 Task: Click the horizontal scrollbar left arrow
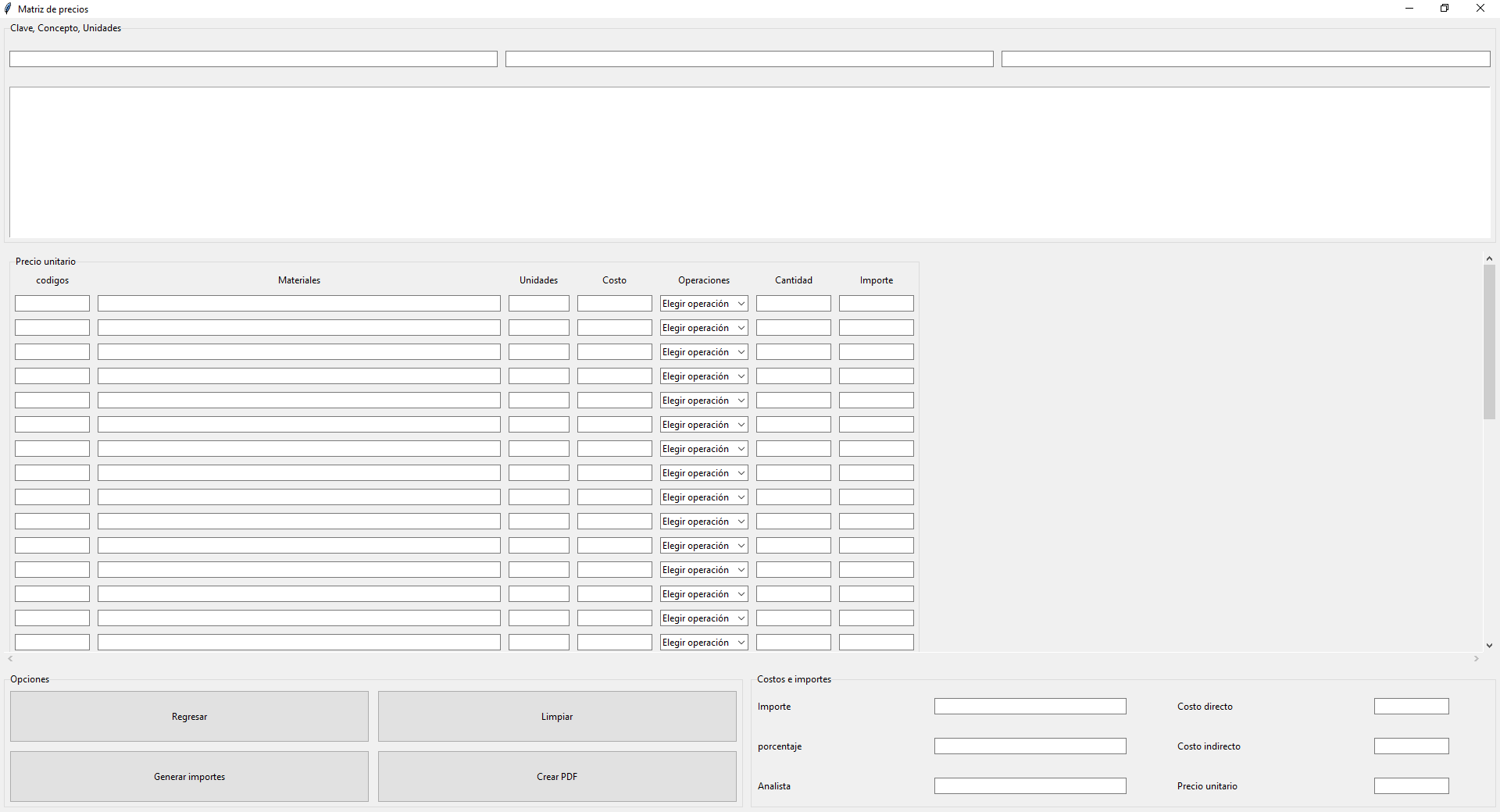coord(10,659)
